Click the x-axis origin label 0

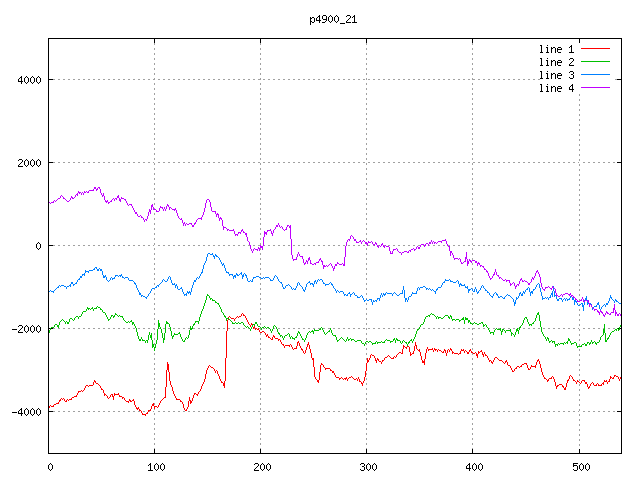tap(50, 467)
